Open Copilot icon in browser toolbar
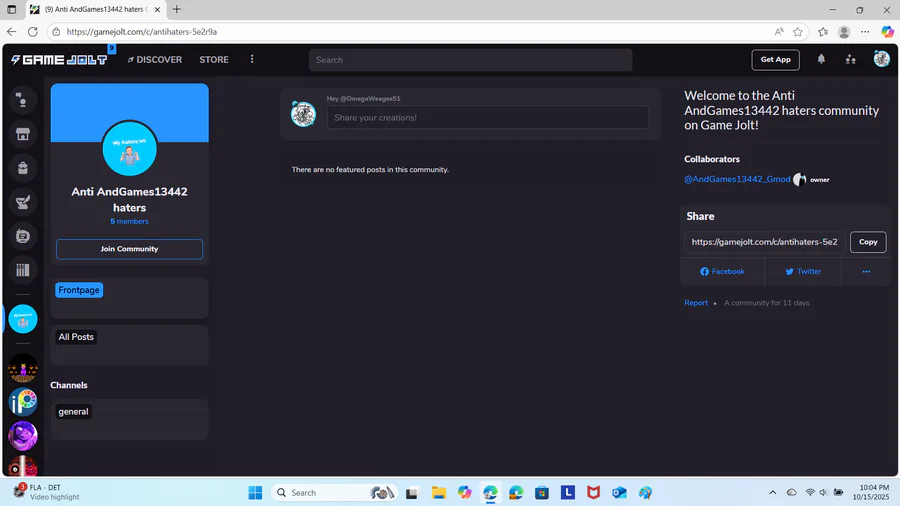Image resolution: width=900 pixels, height=506 pixels. [887, 32]
